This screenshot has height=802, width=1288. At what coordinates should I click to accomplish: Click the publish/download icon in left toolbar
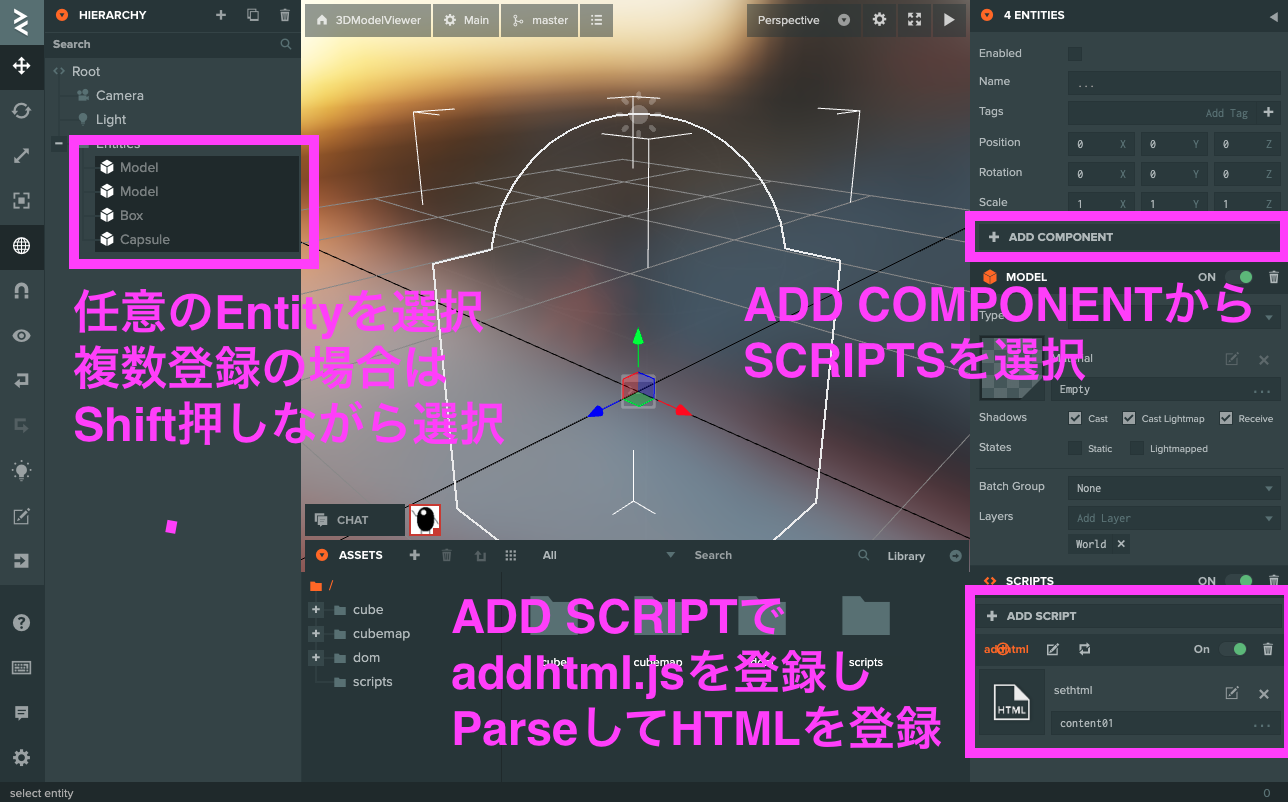pos(21,561)
